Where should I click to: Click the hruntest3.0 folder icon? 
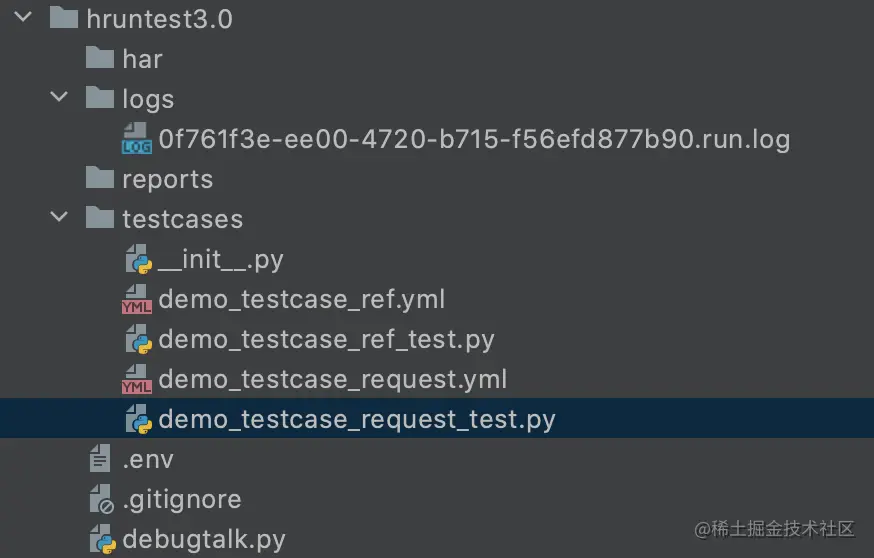point(64,17)
